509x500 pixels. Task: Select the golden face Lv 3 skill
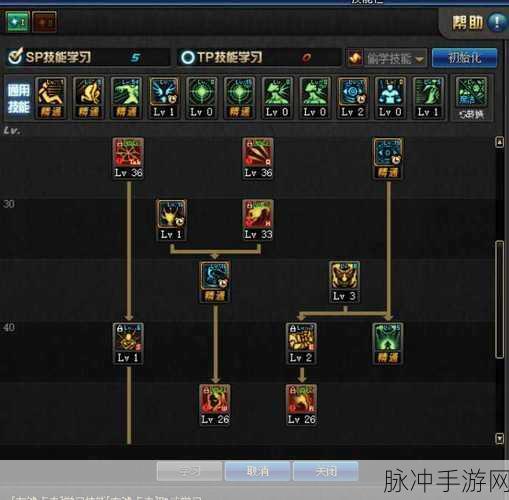click(344, 282)
